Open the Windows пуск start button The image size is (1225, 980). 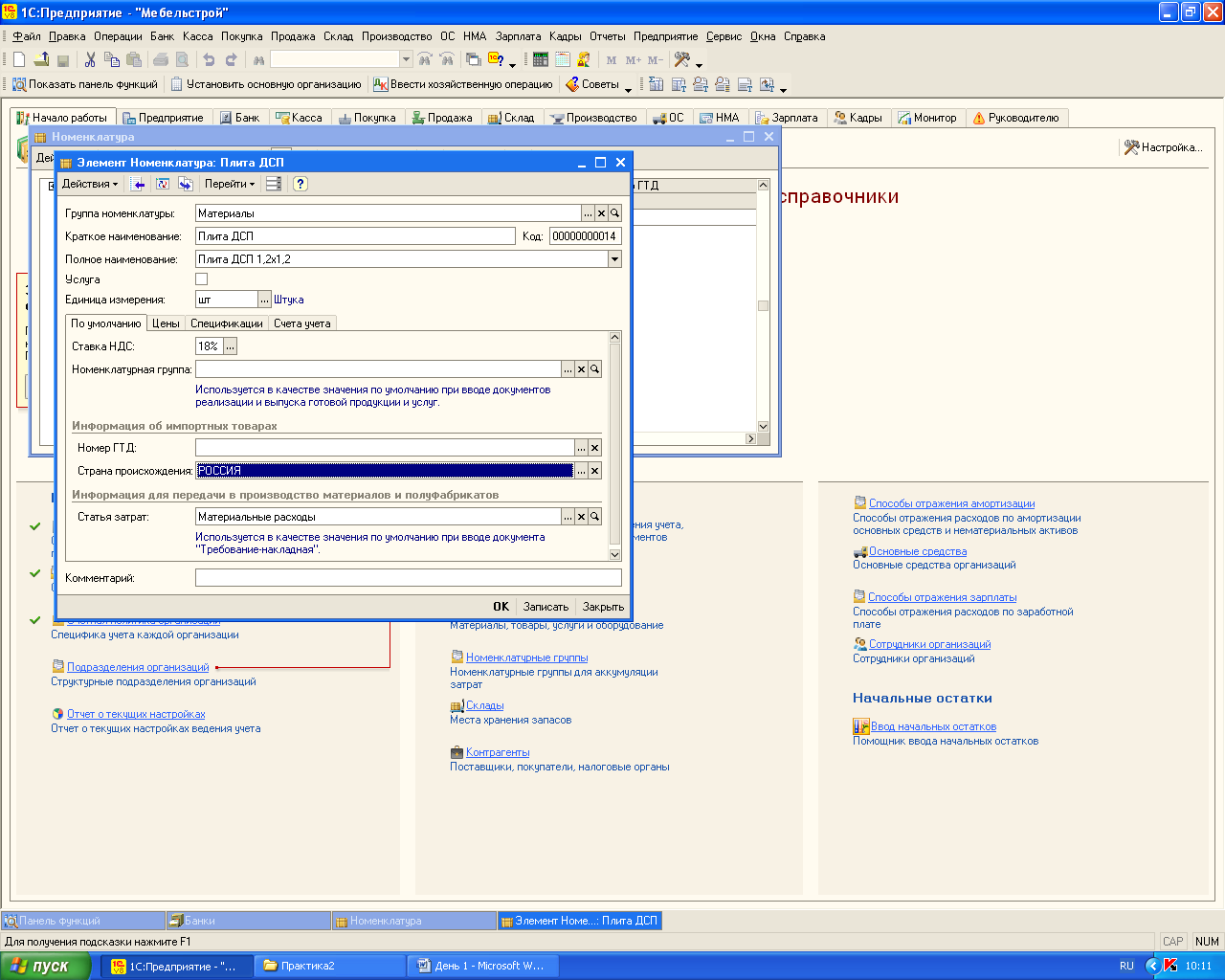pyautogui.click(x=45, y=966)
